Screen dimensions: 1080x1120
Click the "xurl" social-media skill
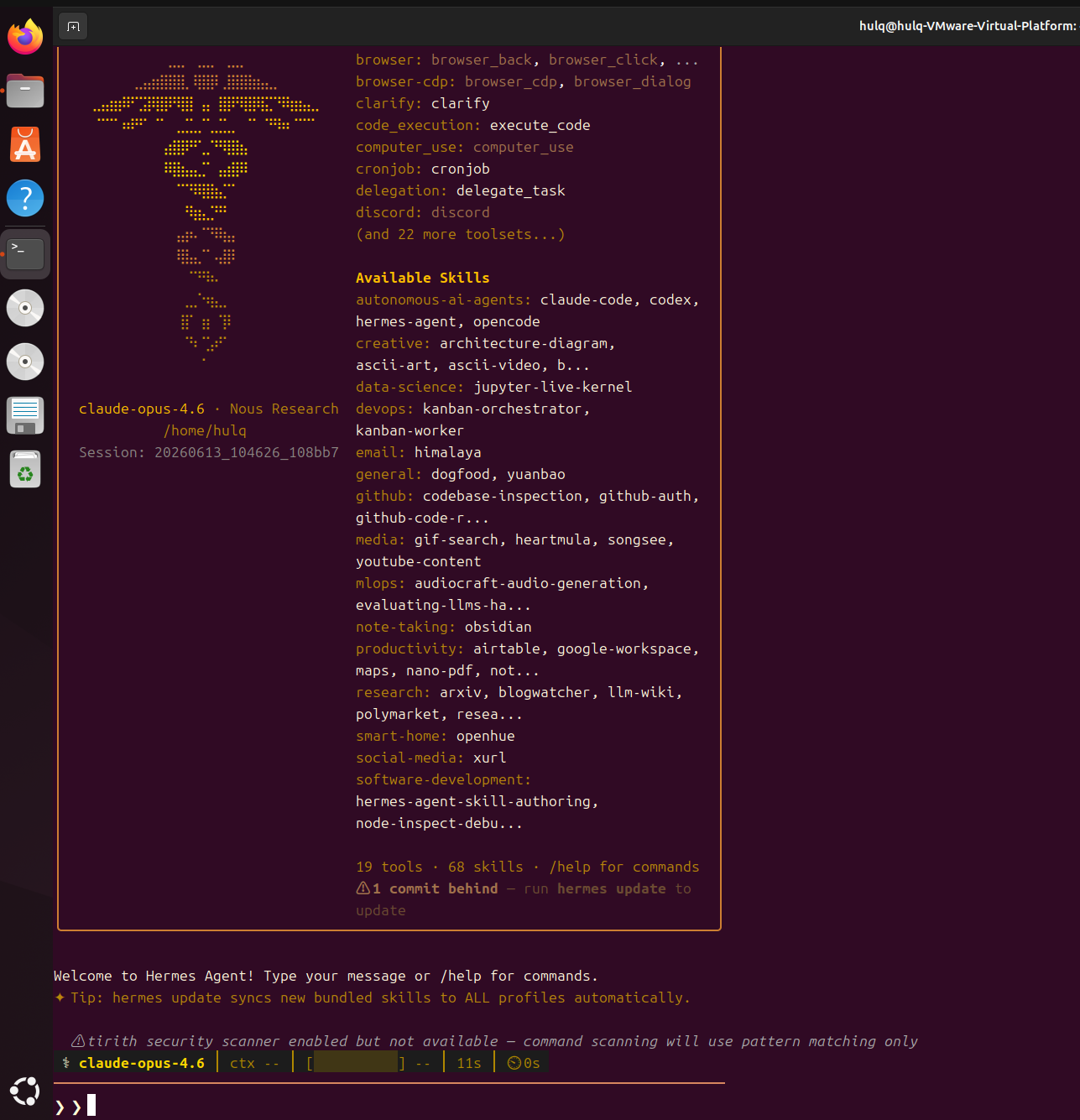pyautogui.click(x=490, y=758)
